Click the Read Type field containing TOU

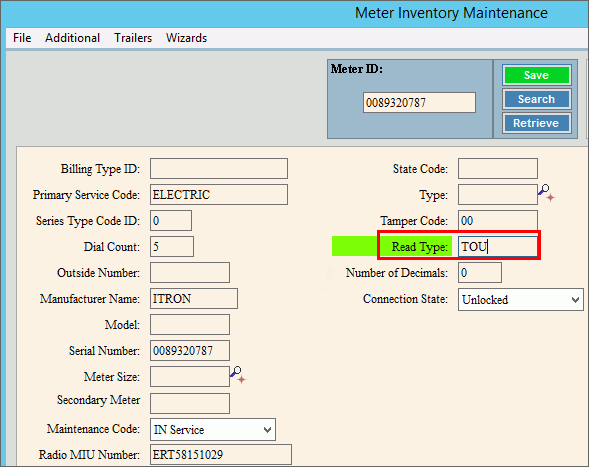498,246
